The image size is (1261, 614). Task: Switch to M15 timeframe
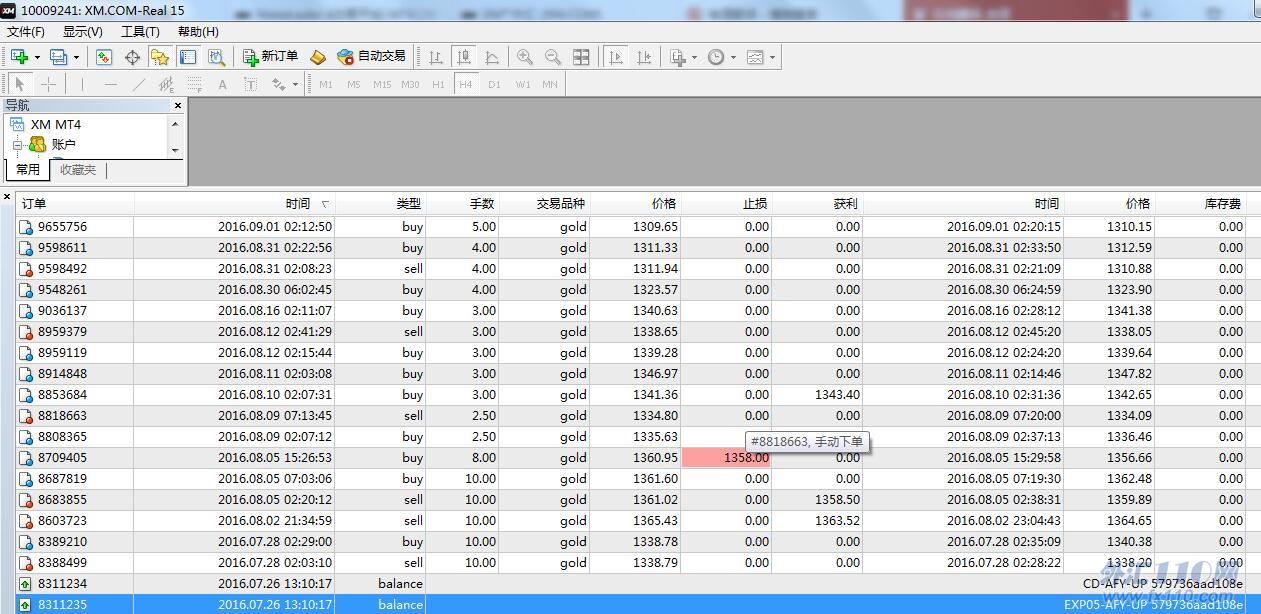pyautogui.click(x=382, y=84)
